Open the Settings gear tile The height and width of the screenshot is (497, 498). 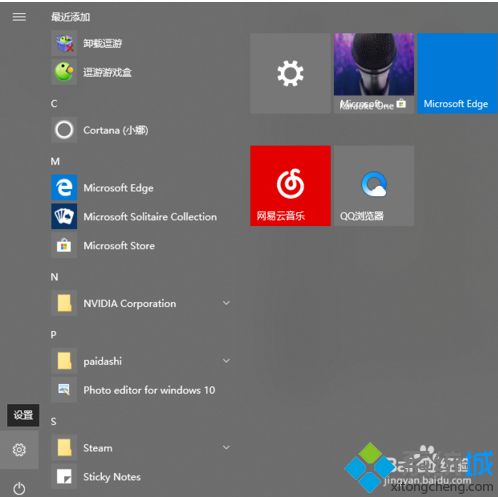tap(290, 73)
